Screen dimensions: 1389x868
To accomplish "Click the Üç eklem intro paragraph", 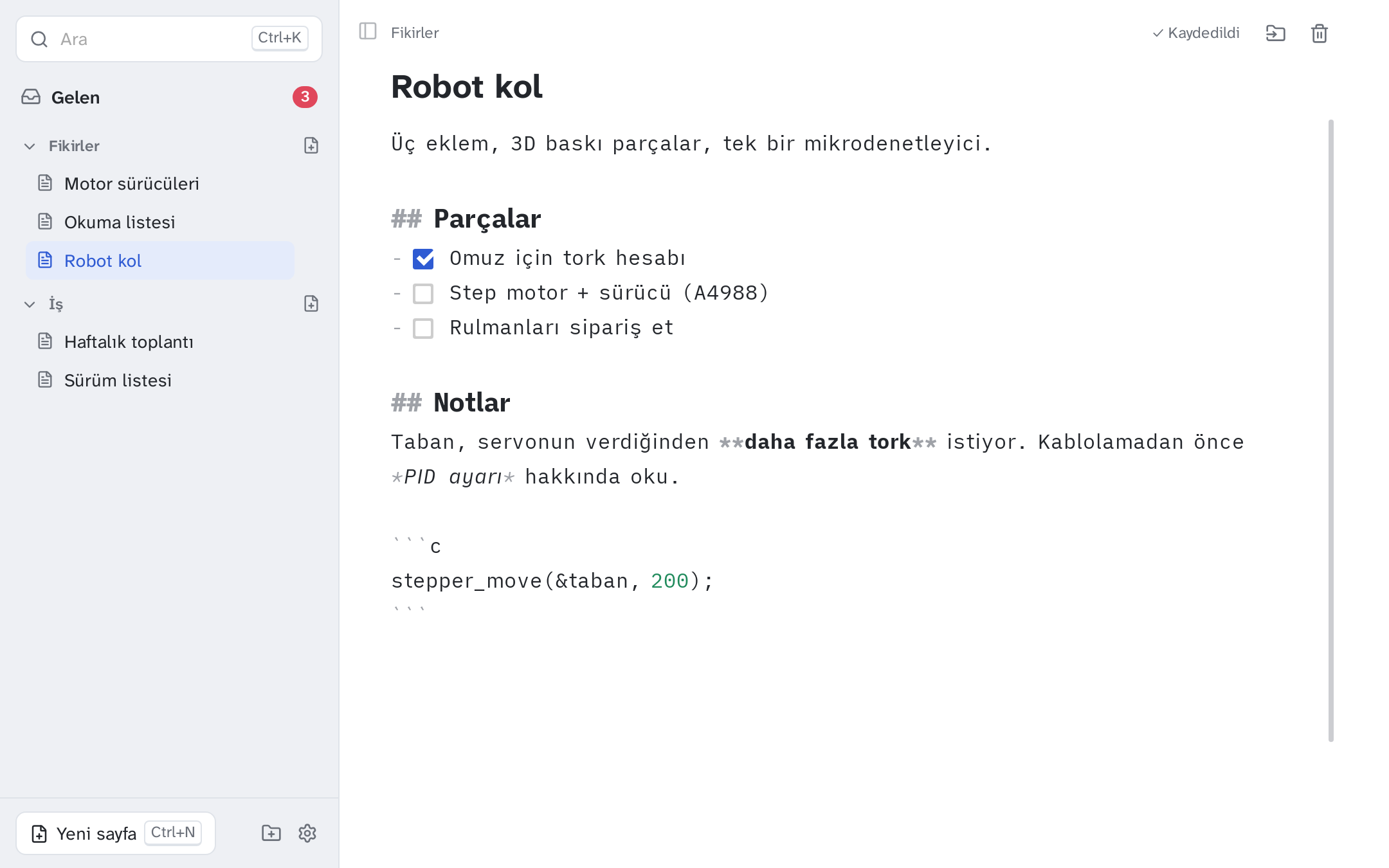I will (691, 144).
